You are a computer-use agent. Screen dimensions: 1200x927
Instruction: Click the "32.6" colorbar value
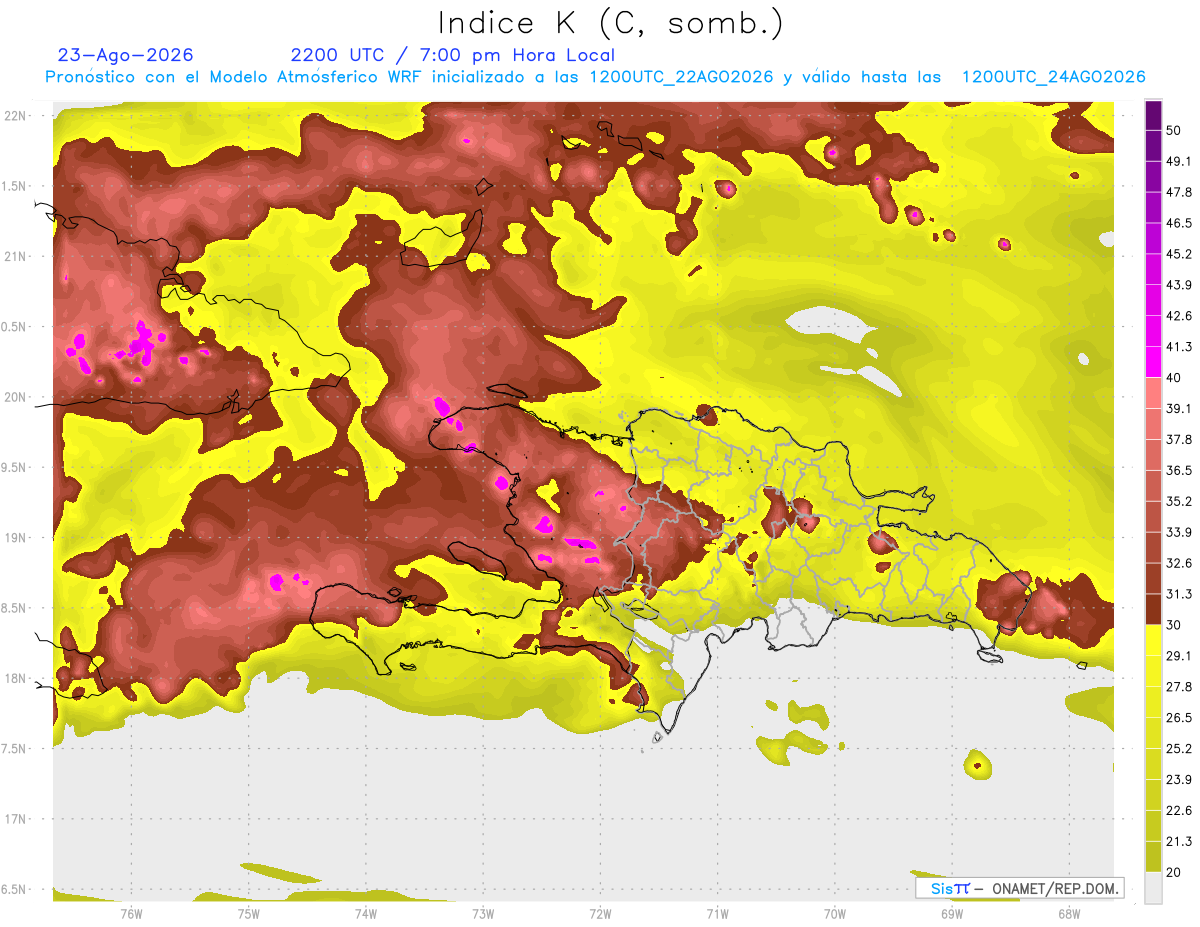(x=1178, y=563)
